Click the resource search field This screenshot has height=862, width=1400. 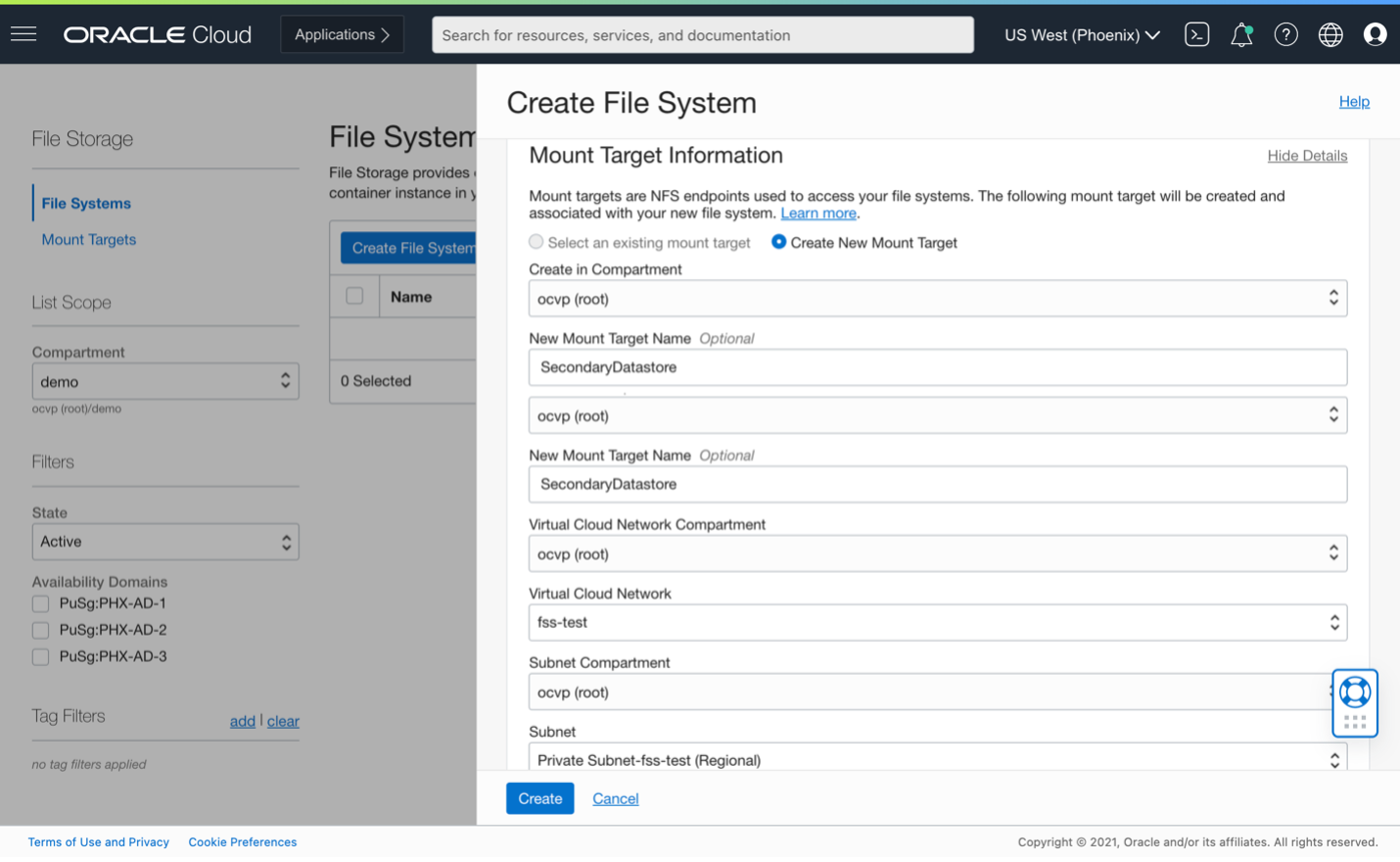(703, 34)
